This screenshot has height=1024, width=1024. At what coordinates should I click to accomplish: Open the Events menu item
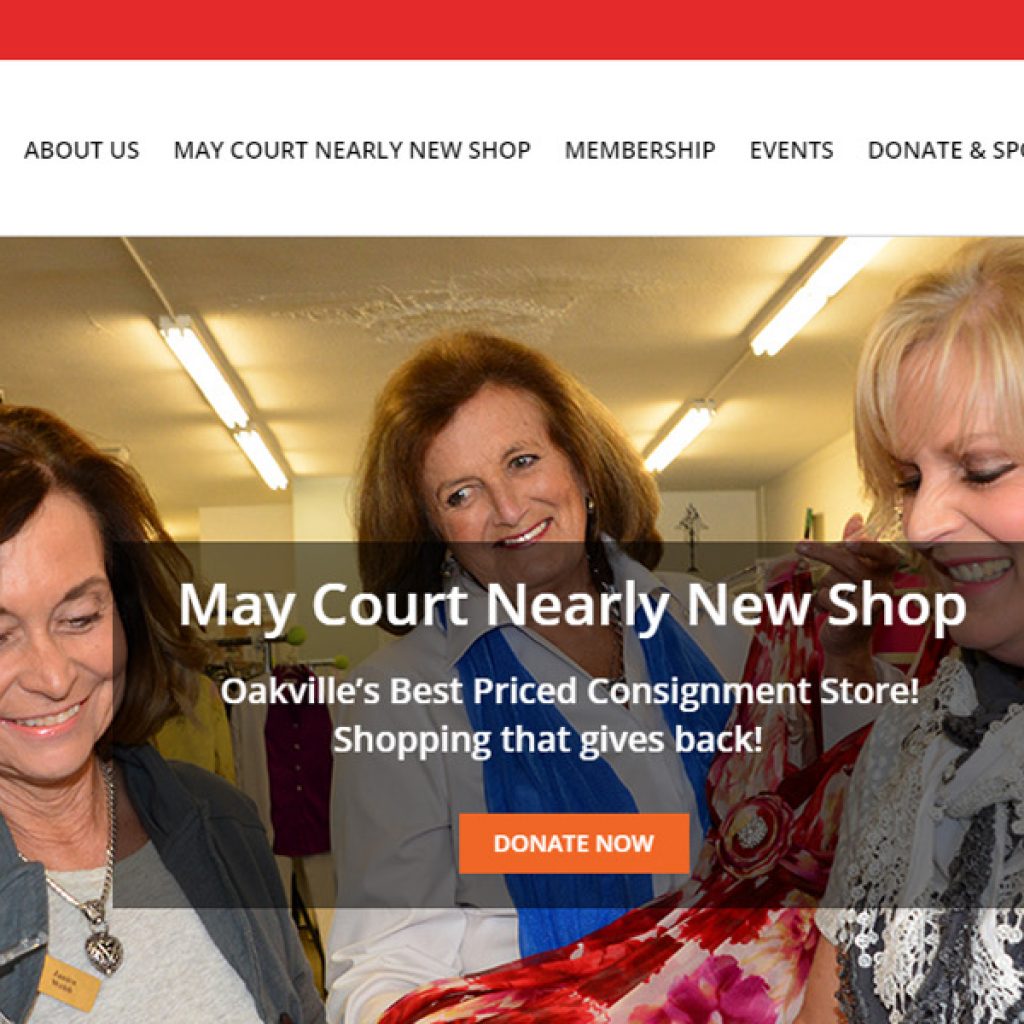point(792,150)
